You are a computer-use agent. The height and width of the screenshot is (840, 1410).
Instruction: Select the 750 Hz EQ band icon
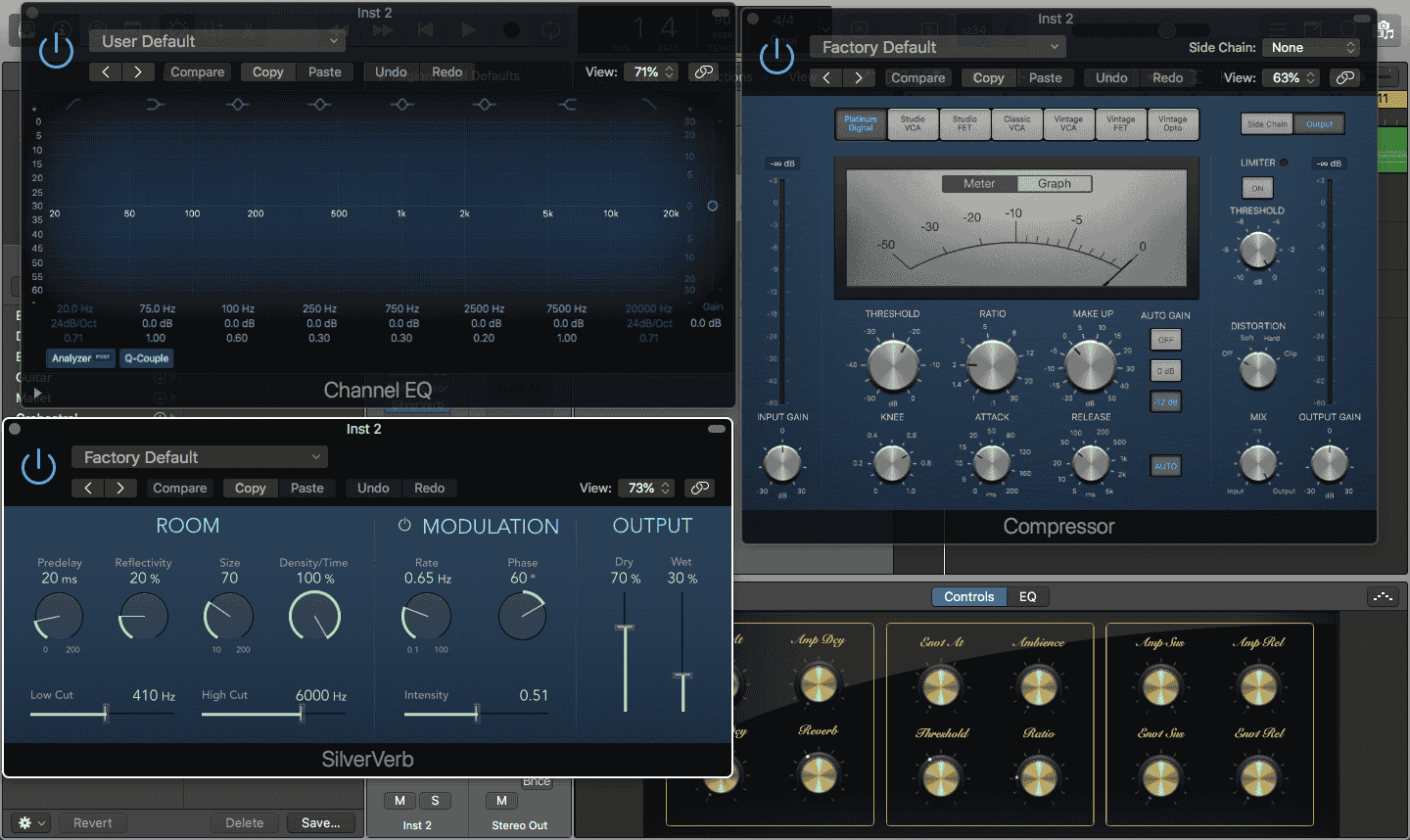click(402, 104)
